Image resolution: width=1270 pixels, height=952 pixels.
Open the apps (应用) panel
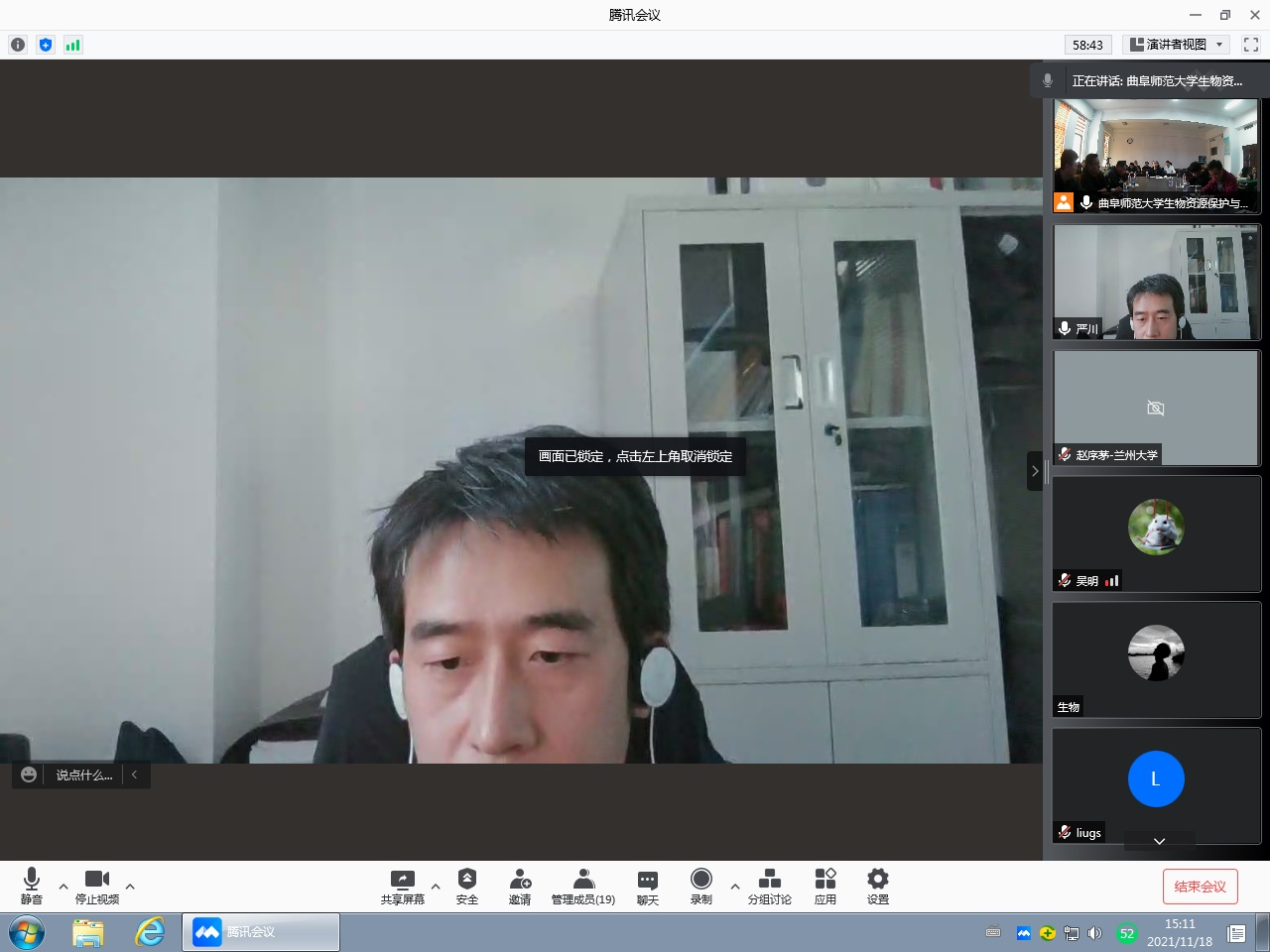point(825,886)
